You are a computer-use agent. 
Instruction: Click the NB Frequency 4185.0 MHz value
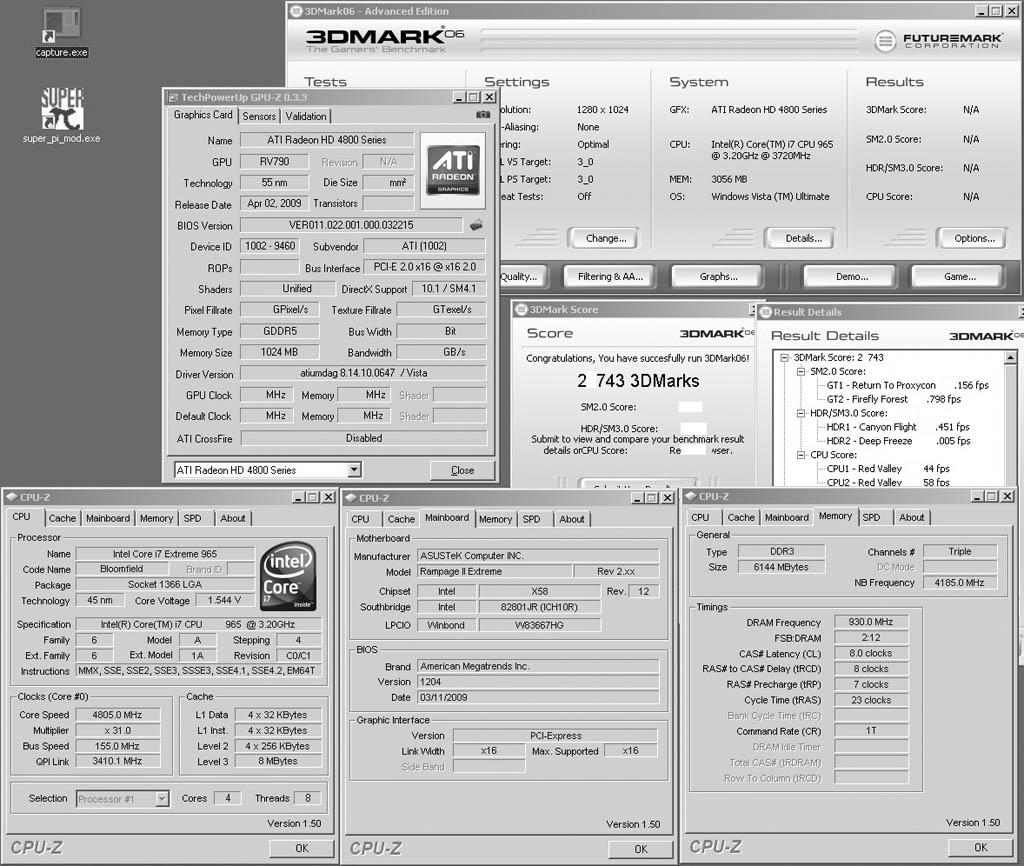959,583
